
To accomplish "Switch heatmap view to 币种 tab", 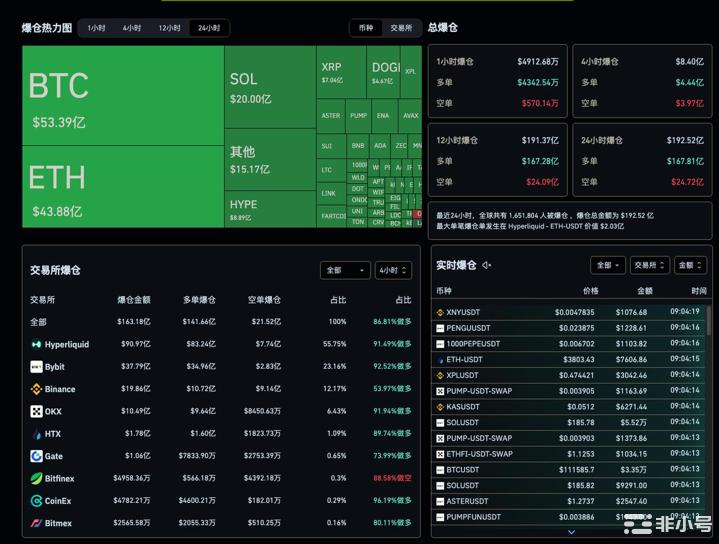I will [x=366, y=28].
